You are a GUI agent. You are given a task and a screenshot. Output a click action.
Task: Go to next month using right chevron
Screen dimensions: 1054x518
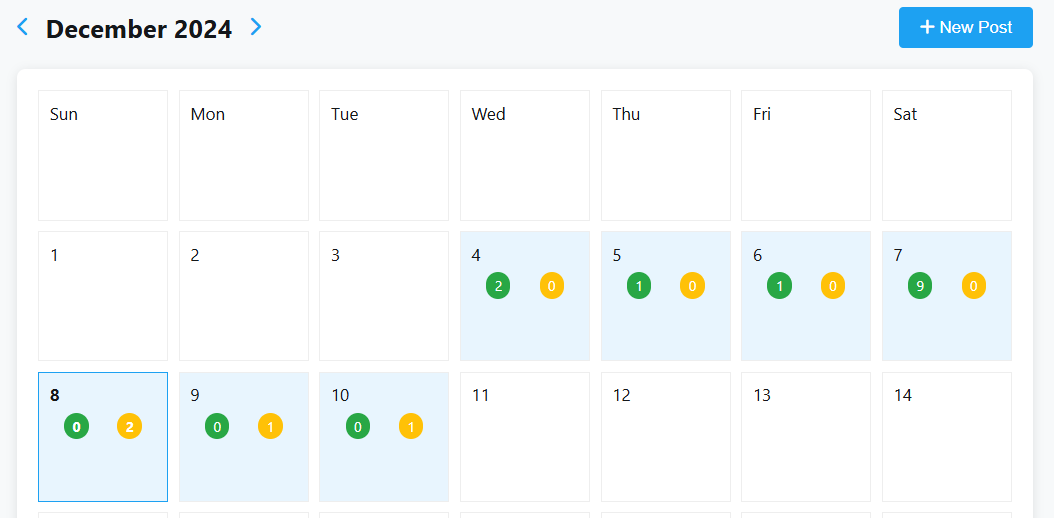pyautogui.click(x=256, y=27)
